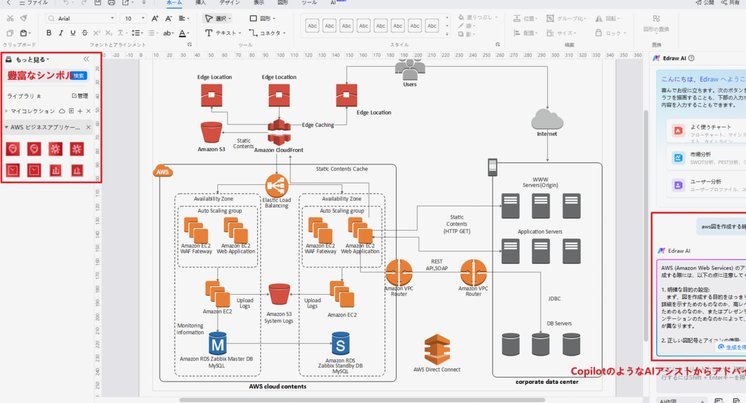Click the Print icon in title bar
This screenshot has height=403, width=746.
pyautogui.click(x=111, y=2)
